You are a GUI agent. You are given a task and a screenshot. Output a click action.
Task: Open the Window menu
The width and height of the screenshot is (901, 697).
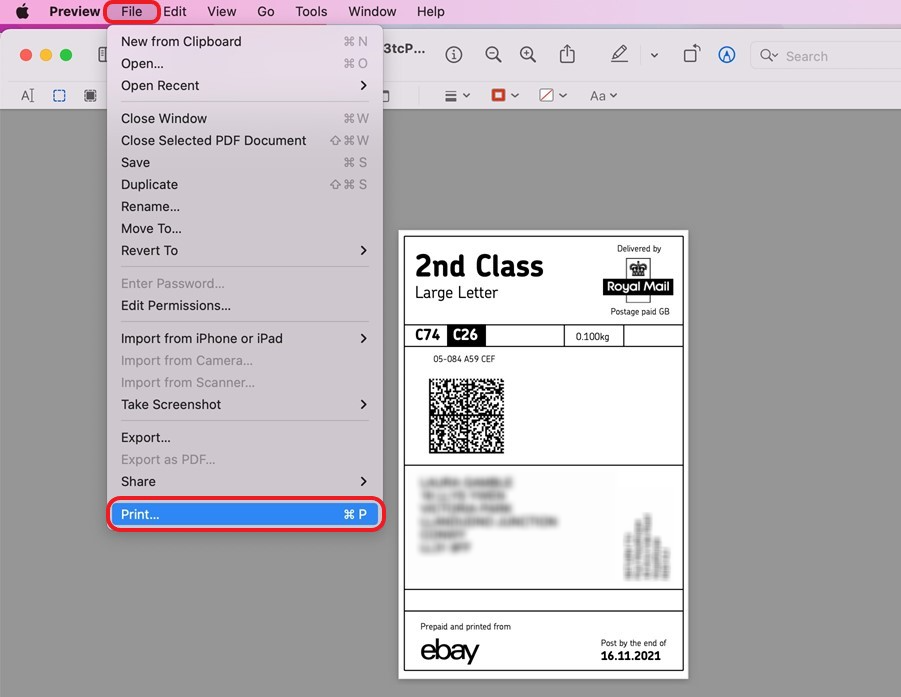tap(372, 11)
